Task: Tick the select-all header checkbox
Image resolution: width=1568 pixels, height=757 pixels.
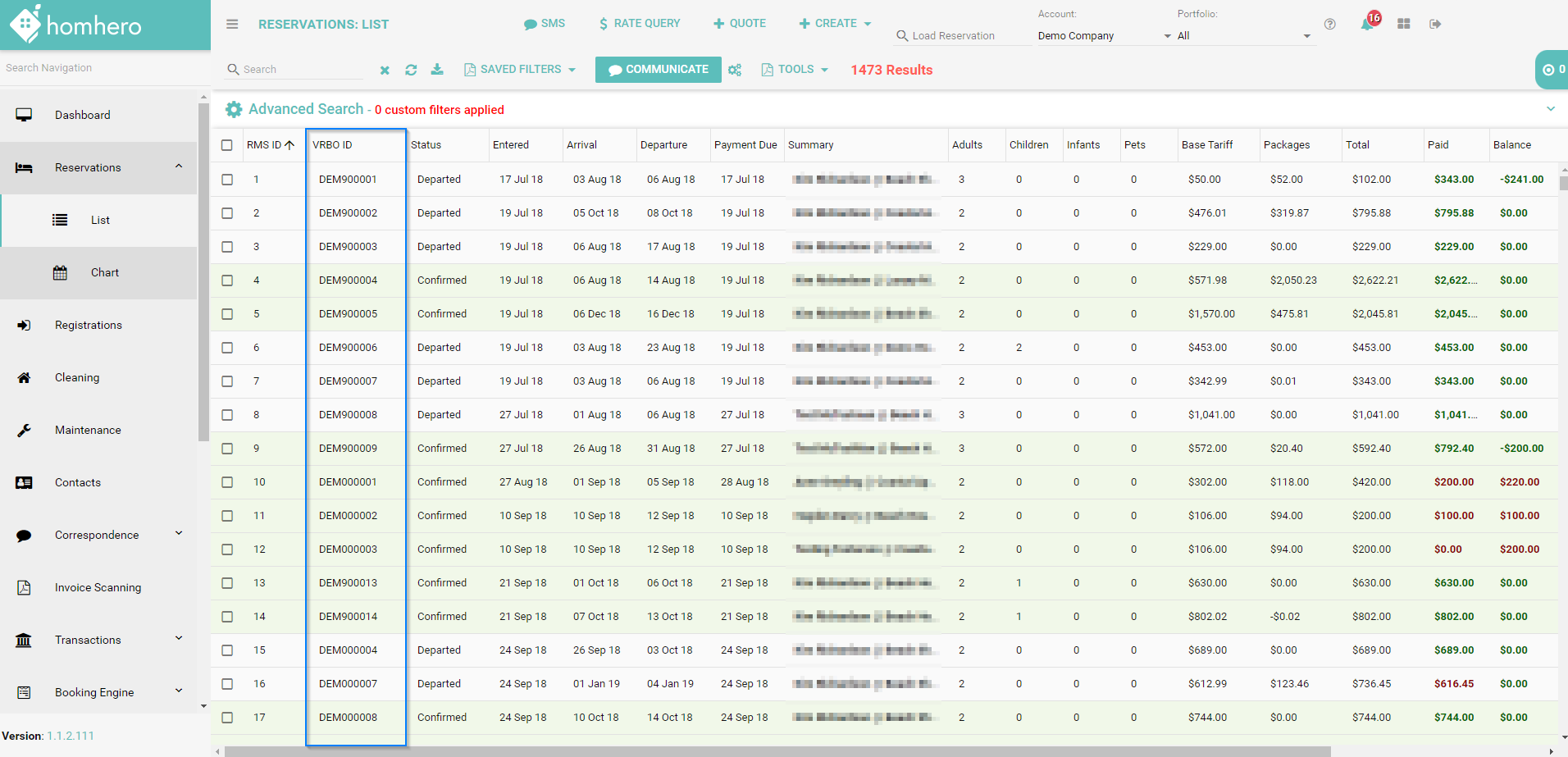Action: (x=227, y=145)
